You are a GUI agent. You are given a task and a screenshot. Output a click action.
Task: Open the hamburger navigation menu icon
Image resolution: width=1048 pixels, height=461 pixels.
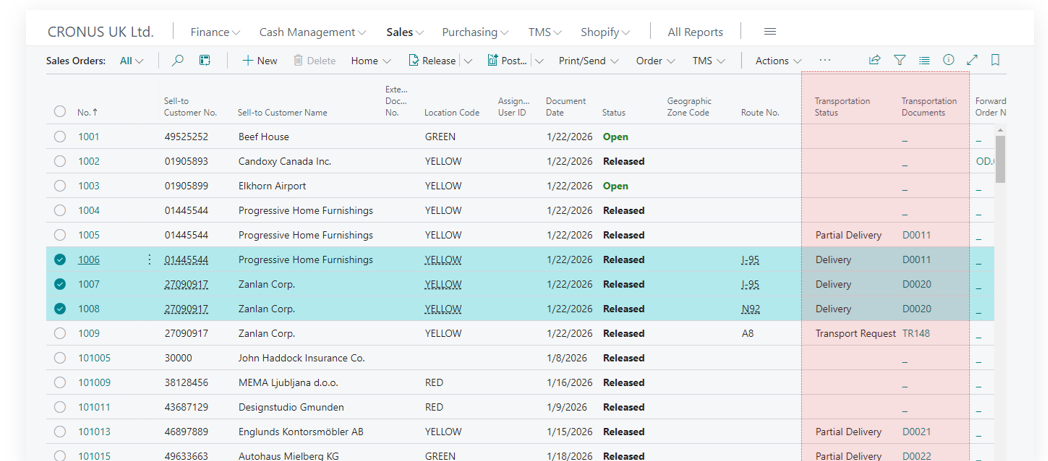769,32
